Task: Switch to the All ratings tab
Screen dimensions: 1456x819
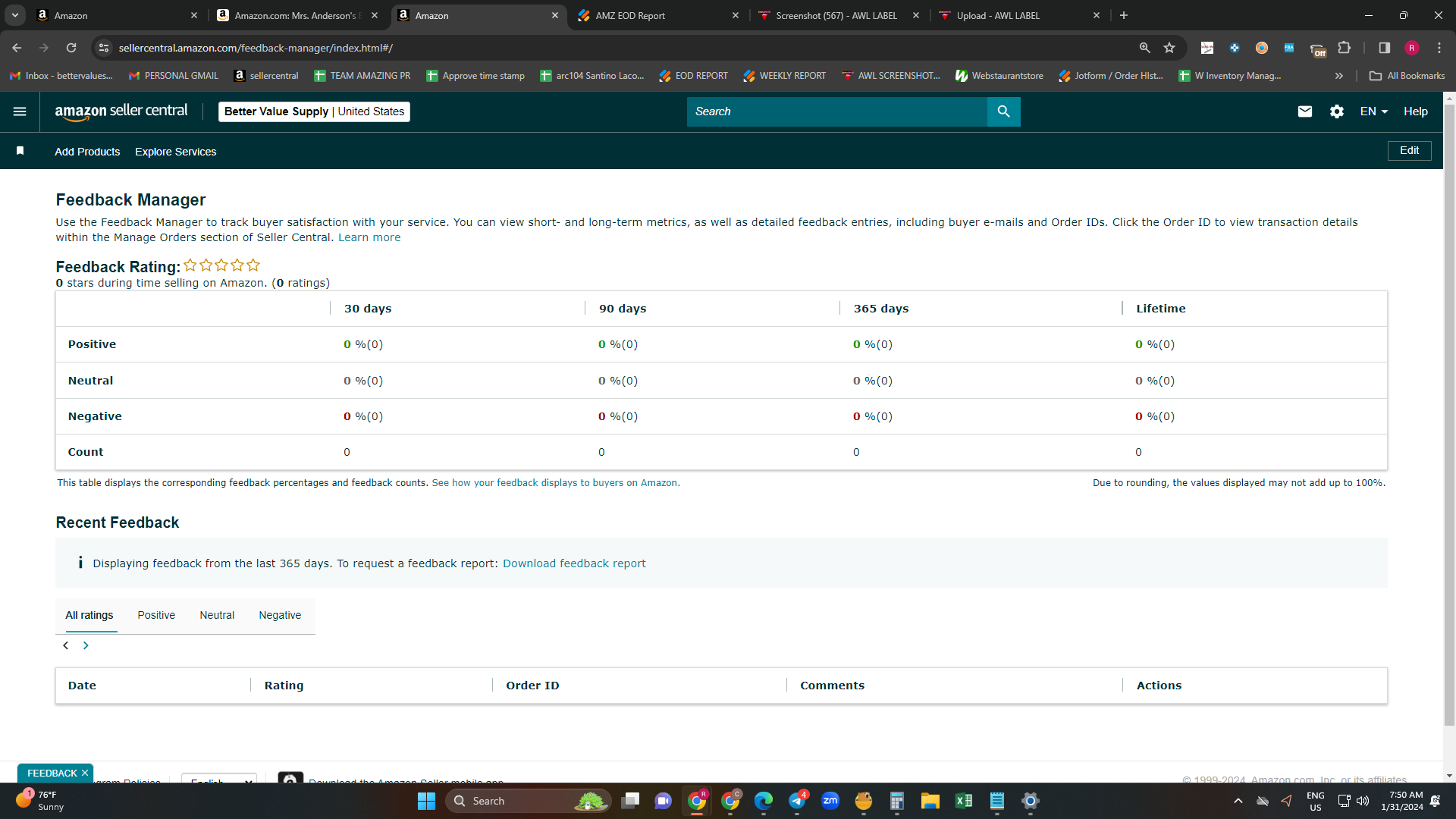Action: [89, 615]
